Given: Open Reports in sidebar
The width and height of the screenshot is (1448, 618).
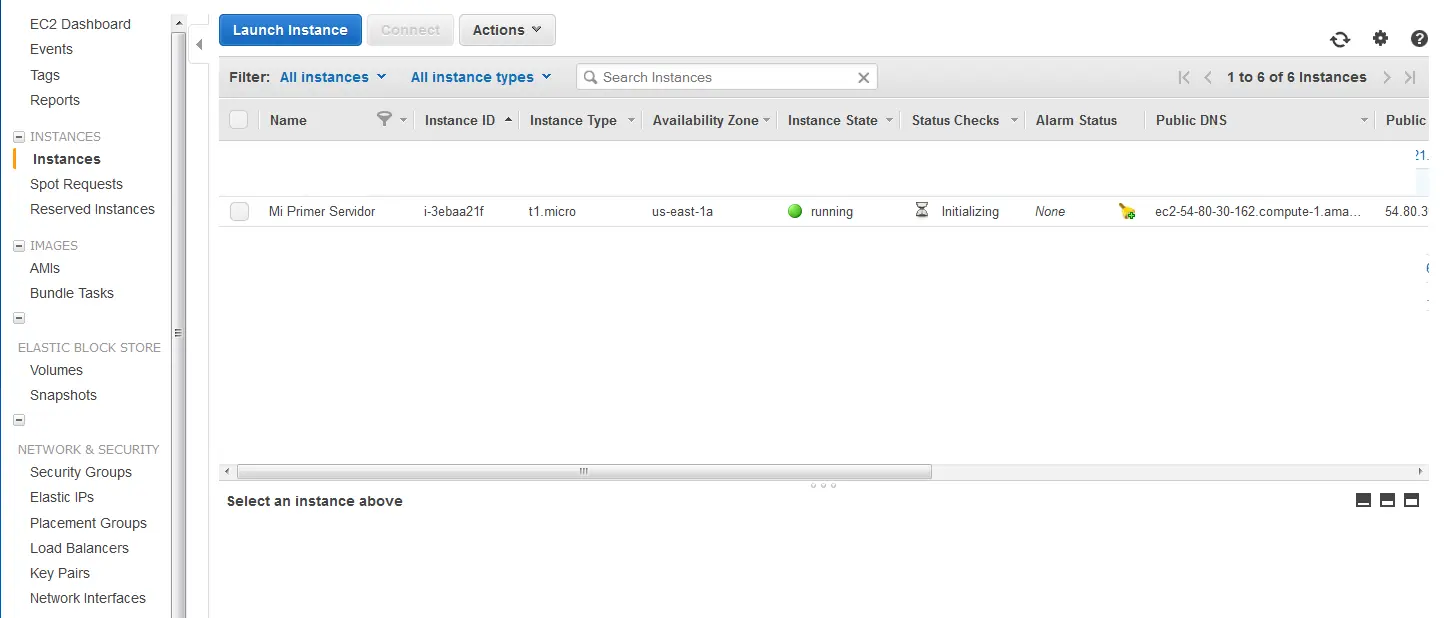Looking at the screenshot, I should [x=55, y=100].
